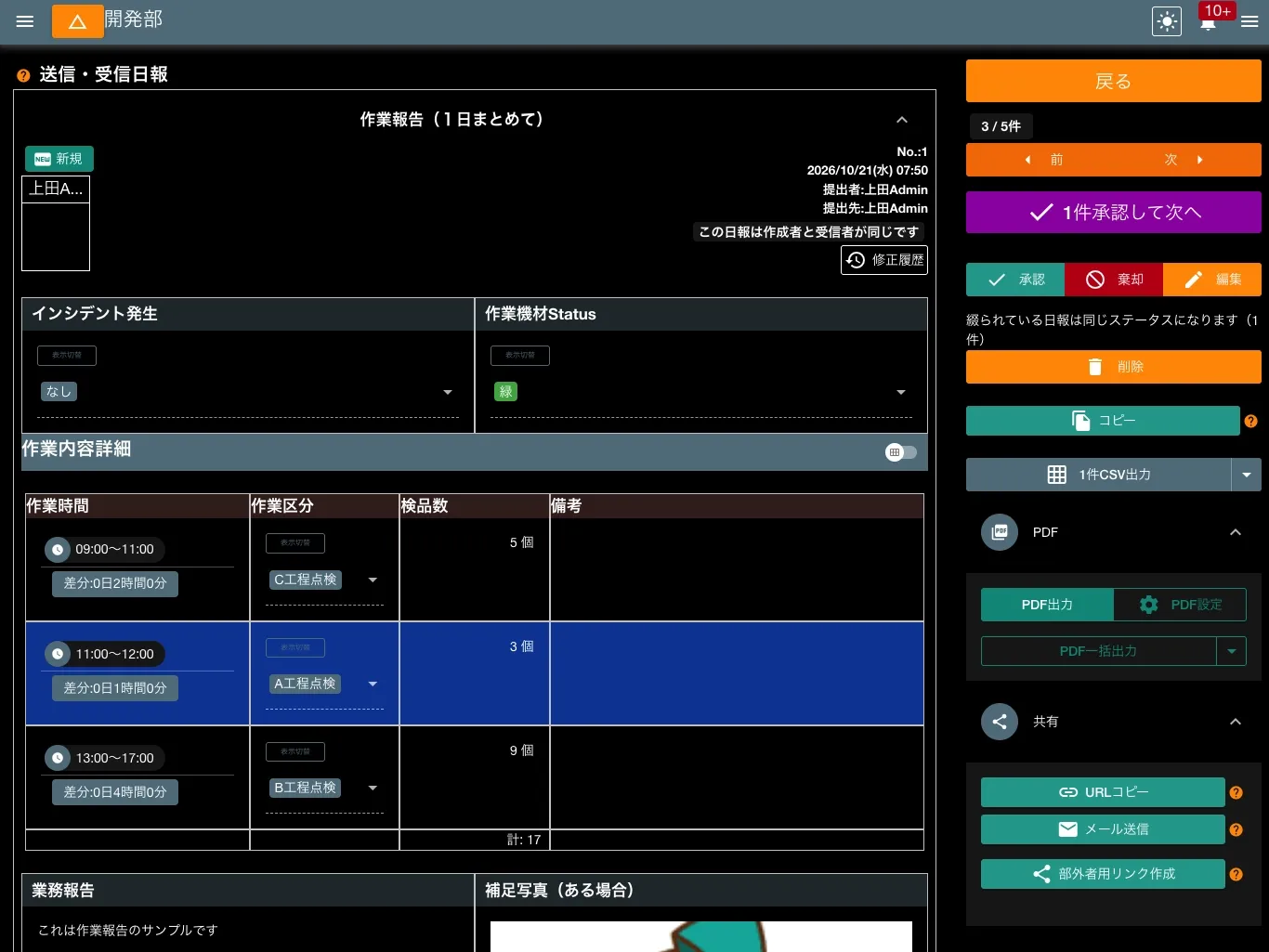Click the clock icon for 09:00〜11:00
Viewport: 1269px width, 952px height.
coord(58,550)
